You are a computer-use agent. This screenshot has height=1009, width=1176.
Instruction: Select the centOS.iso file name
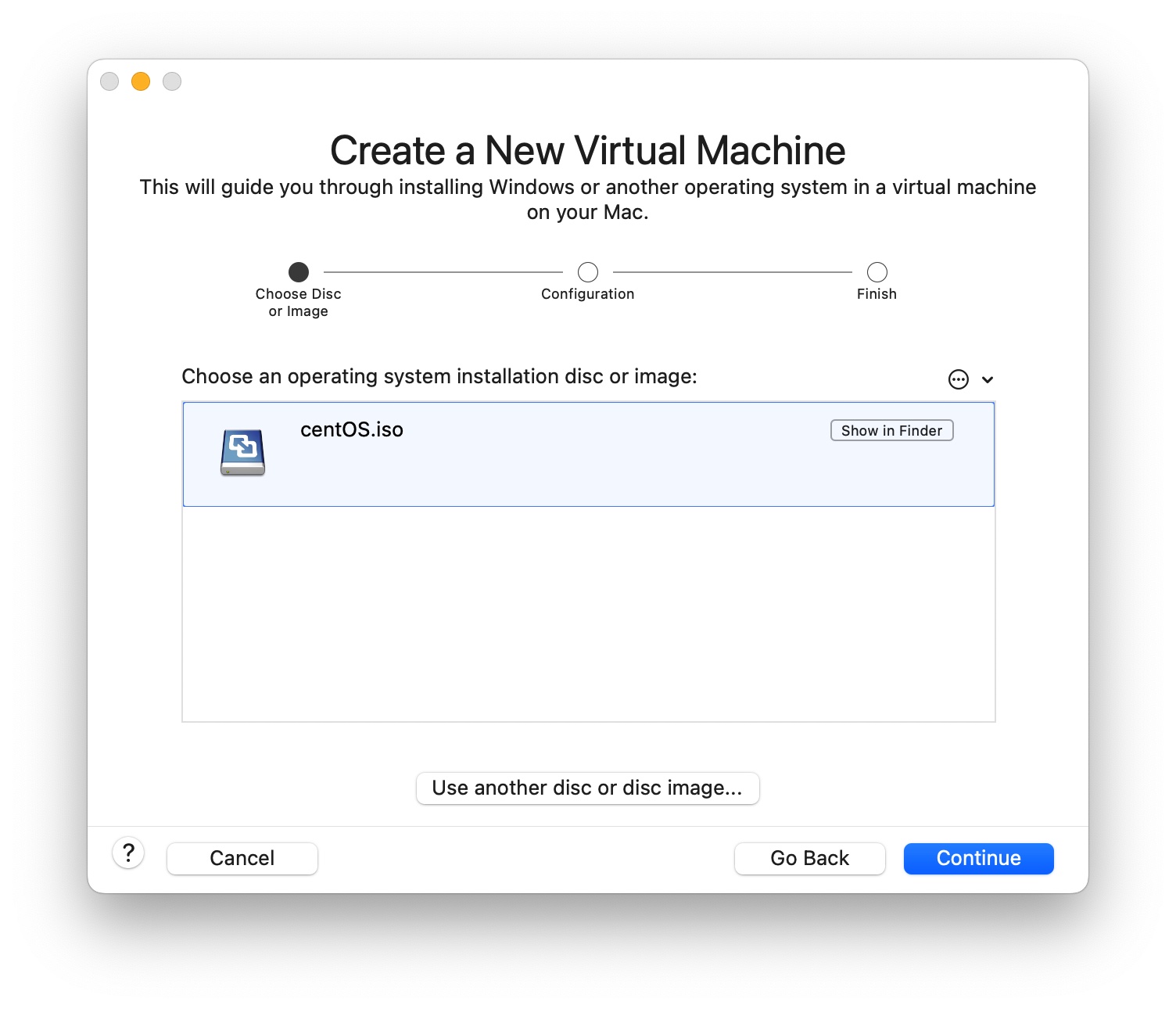tap(352, 429)
